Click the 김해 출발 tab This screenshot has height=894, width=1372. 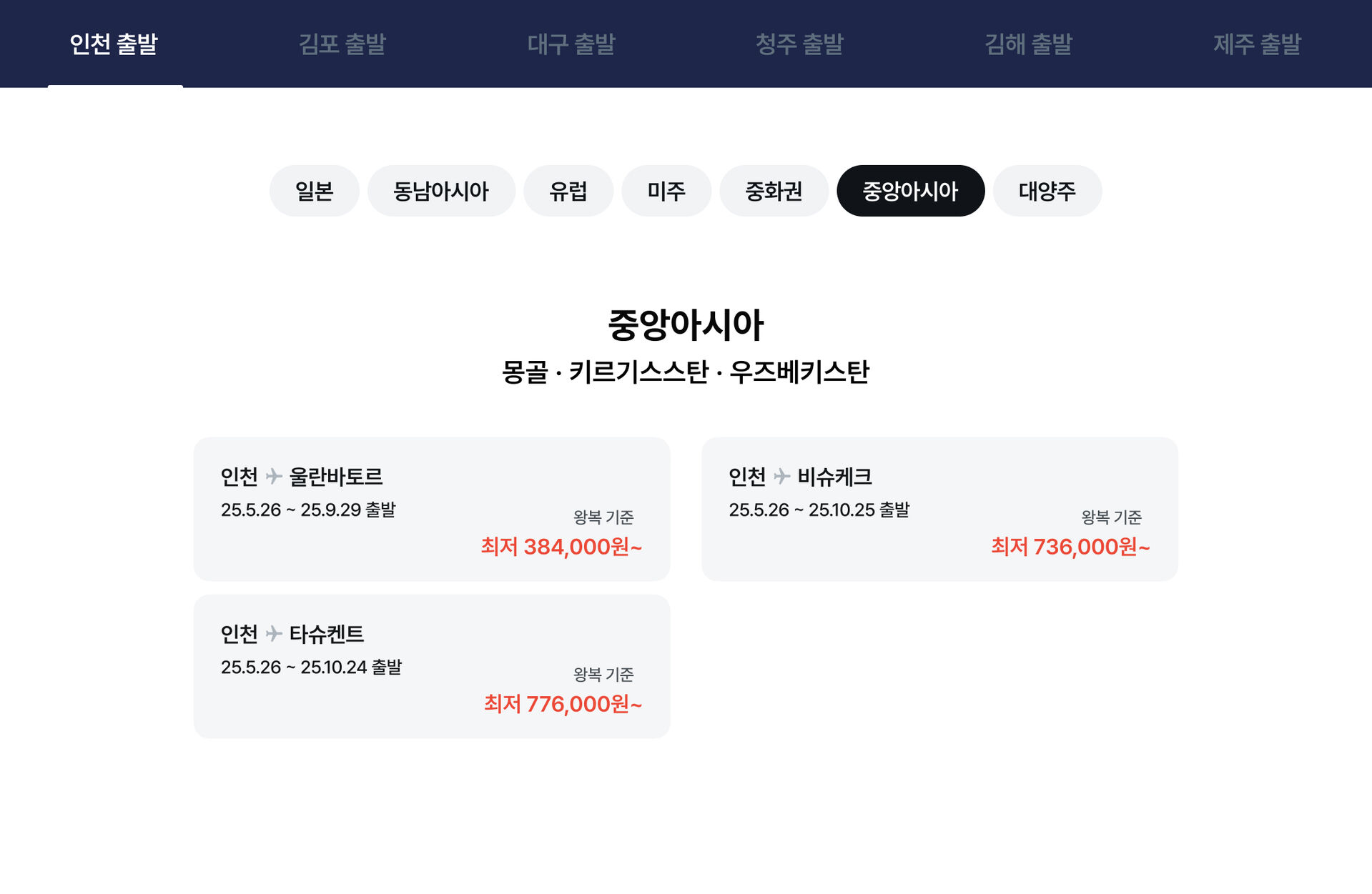pos(1028,44)
